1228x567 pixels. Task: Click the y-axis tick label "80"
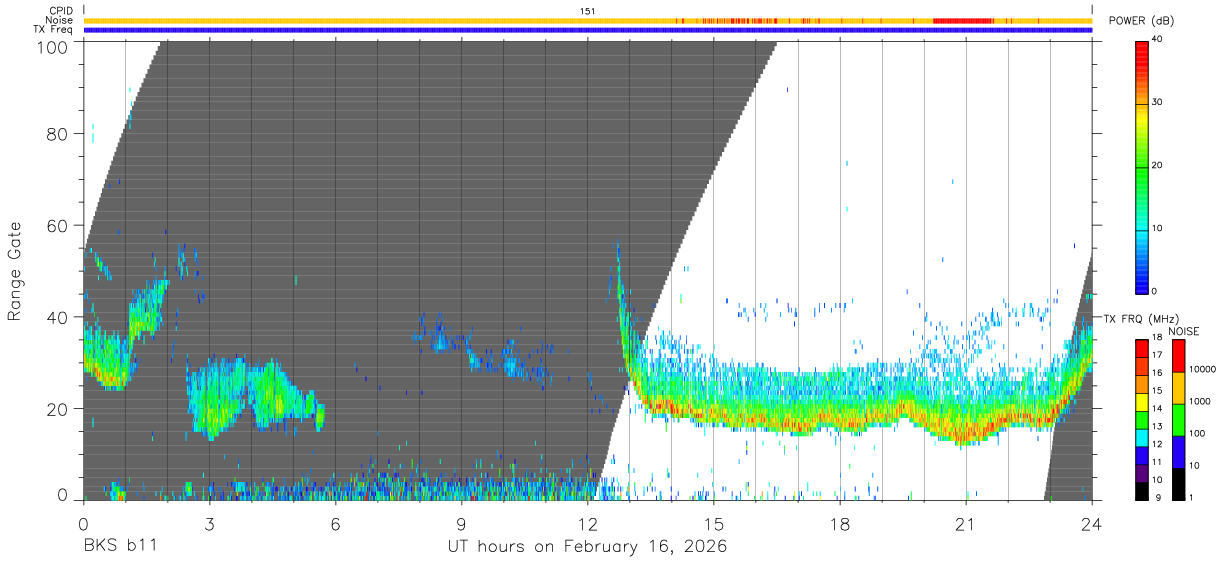click(x=56, y=134)
